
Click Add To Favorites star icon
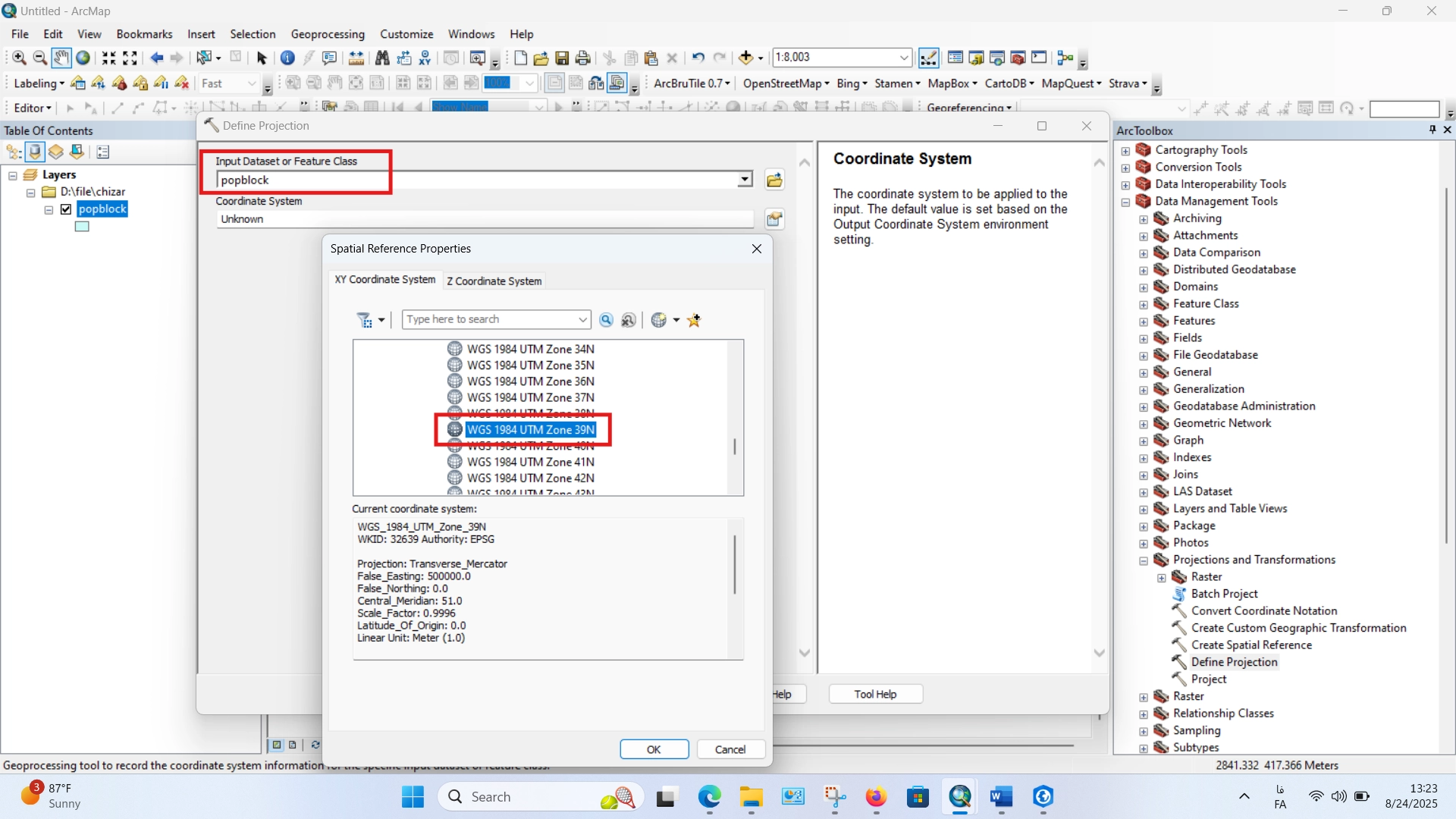[x=694, y=320]
